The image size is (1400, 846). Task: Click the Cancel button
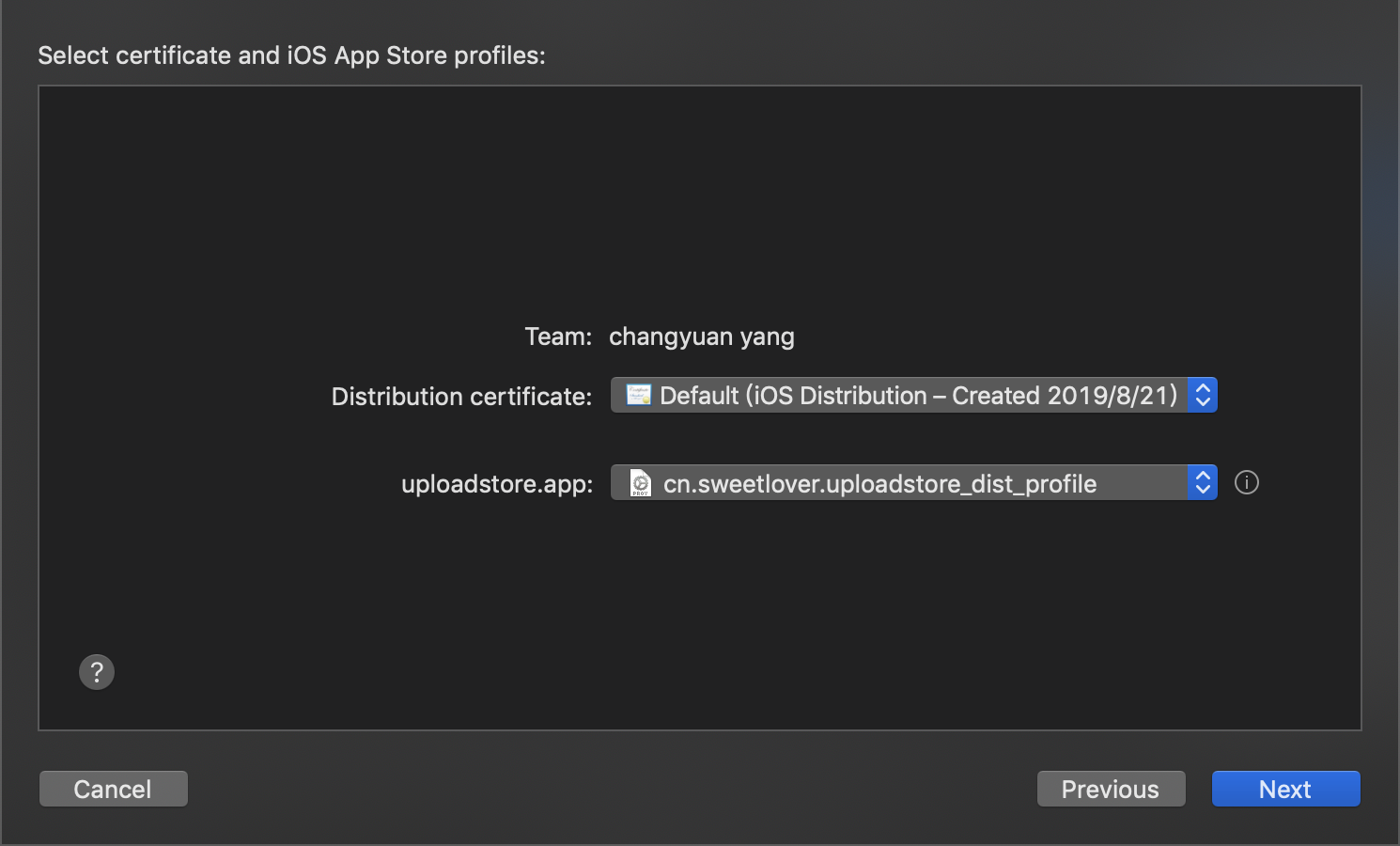click(x=114, y=789)
